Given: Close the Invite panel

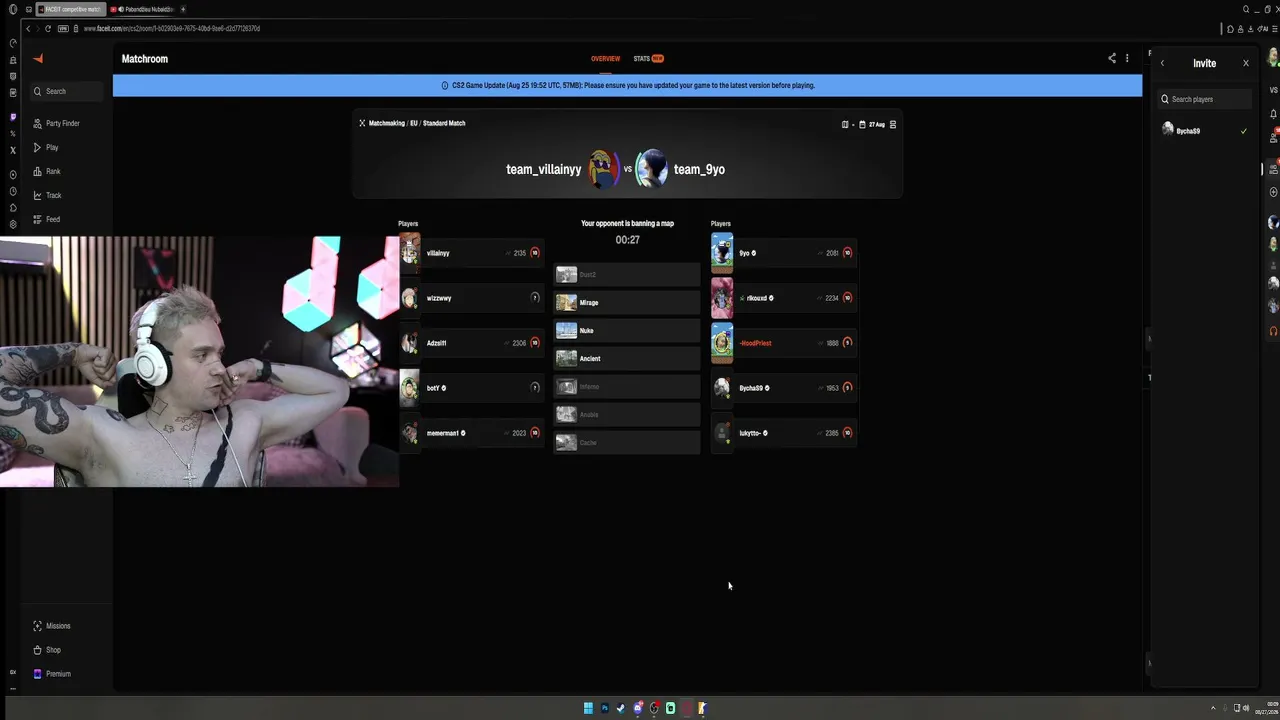Looking at the screenshot, I should tap(1246, 63).
